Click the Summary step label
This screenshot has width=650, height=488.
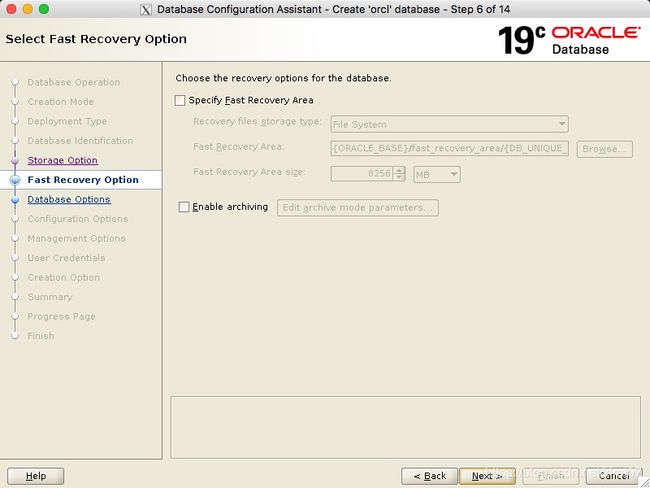(x=50, y=297)
